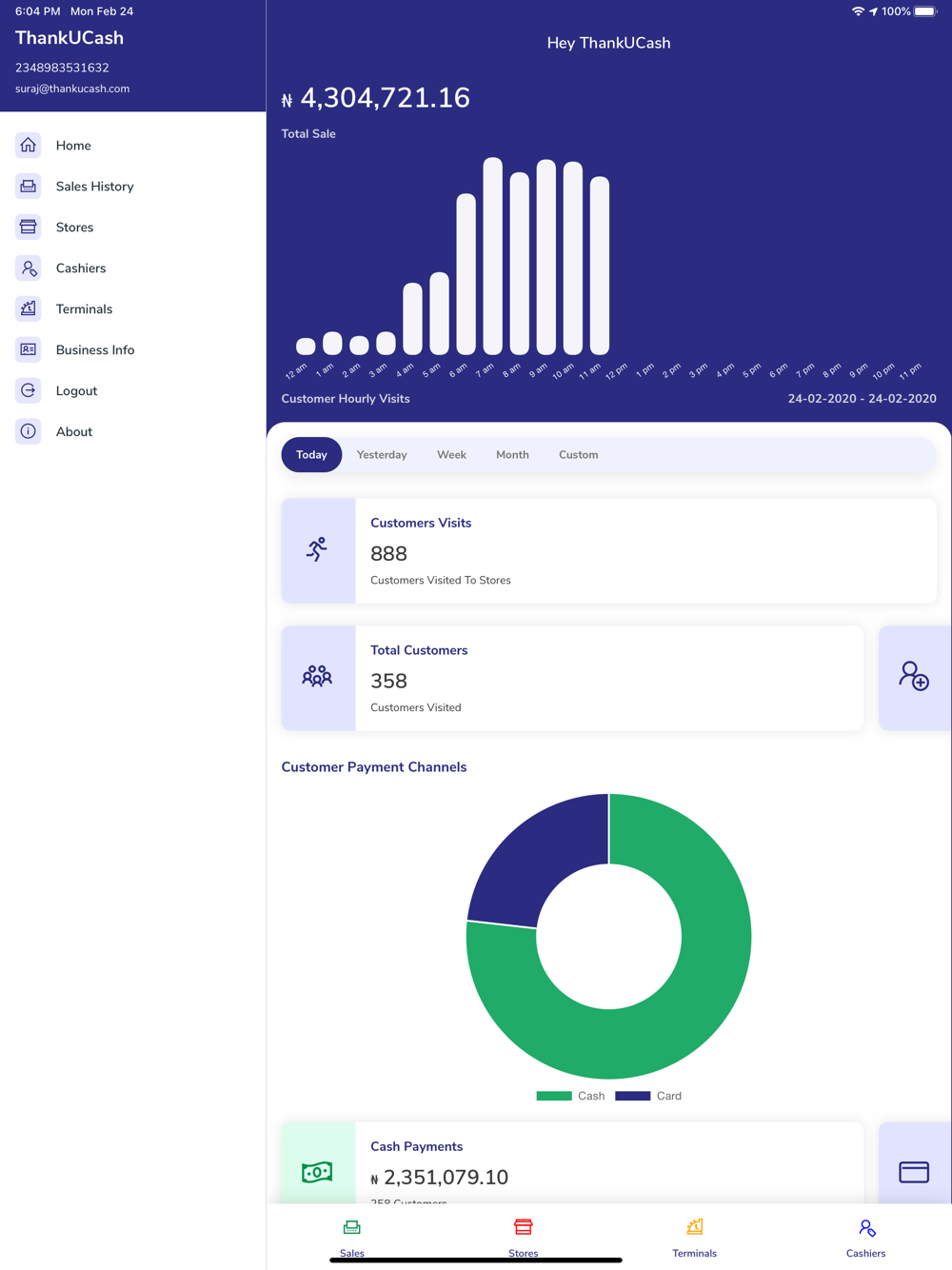952x1270 pixels.
Task: Click the 2,351,079.10 cash amount
Action: click(x=446, y=1178)
